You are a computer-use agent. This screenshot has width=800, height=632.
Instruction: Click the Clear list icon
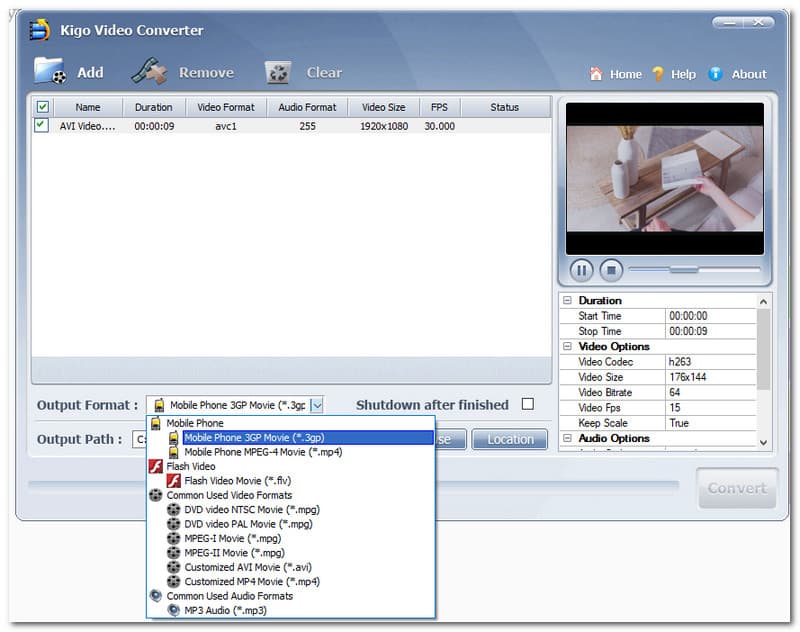[278, 72]
